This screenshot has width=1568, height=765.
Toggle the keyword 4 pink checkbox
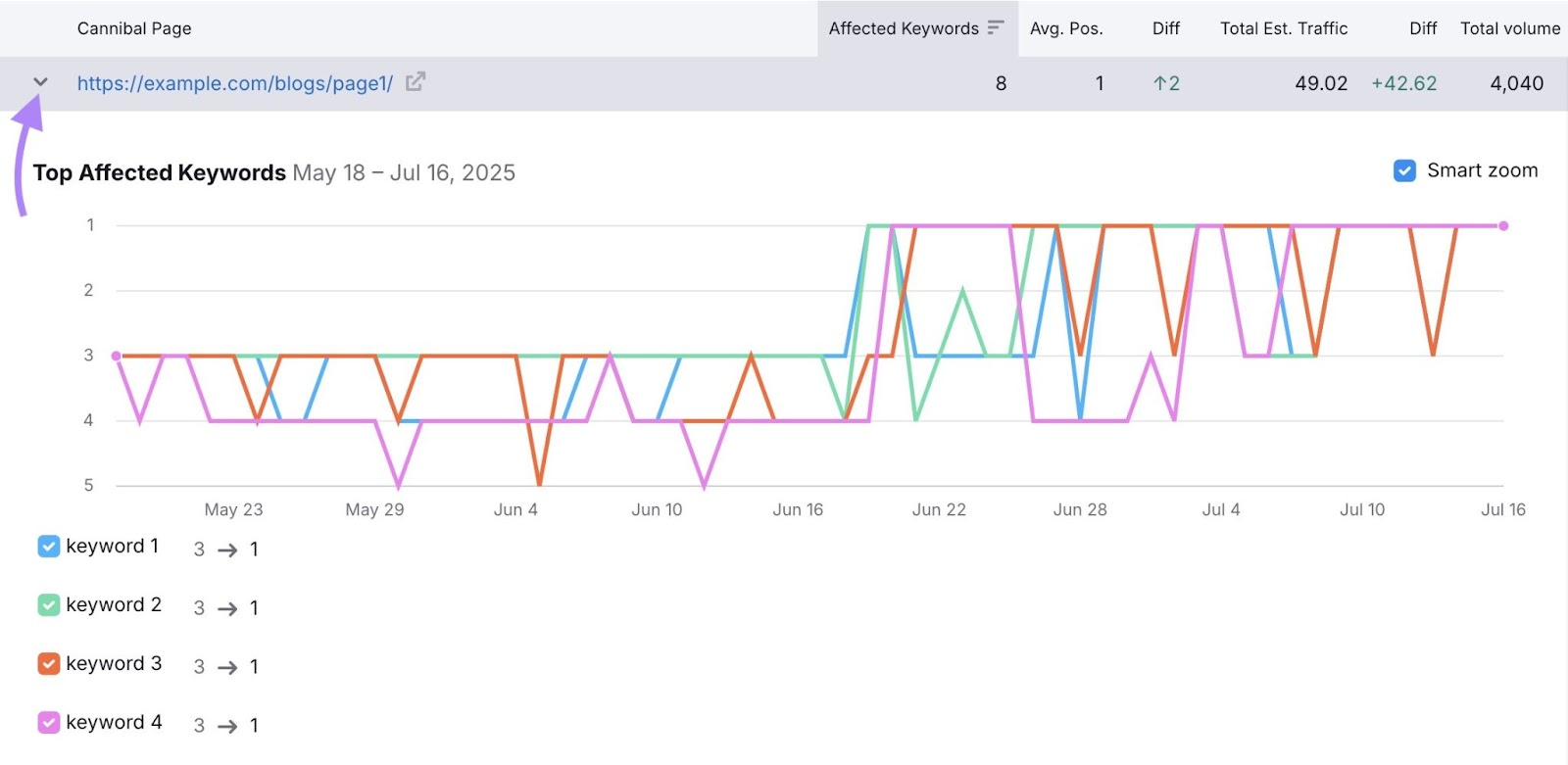point(49,723)
